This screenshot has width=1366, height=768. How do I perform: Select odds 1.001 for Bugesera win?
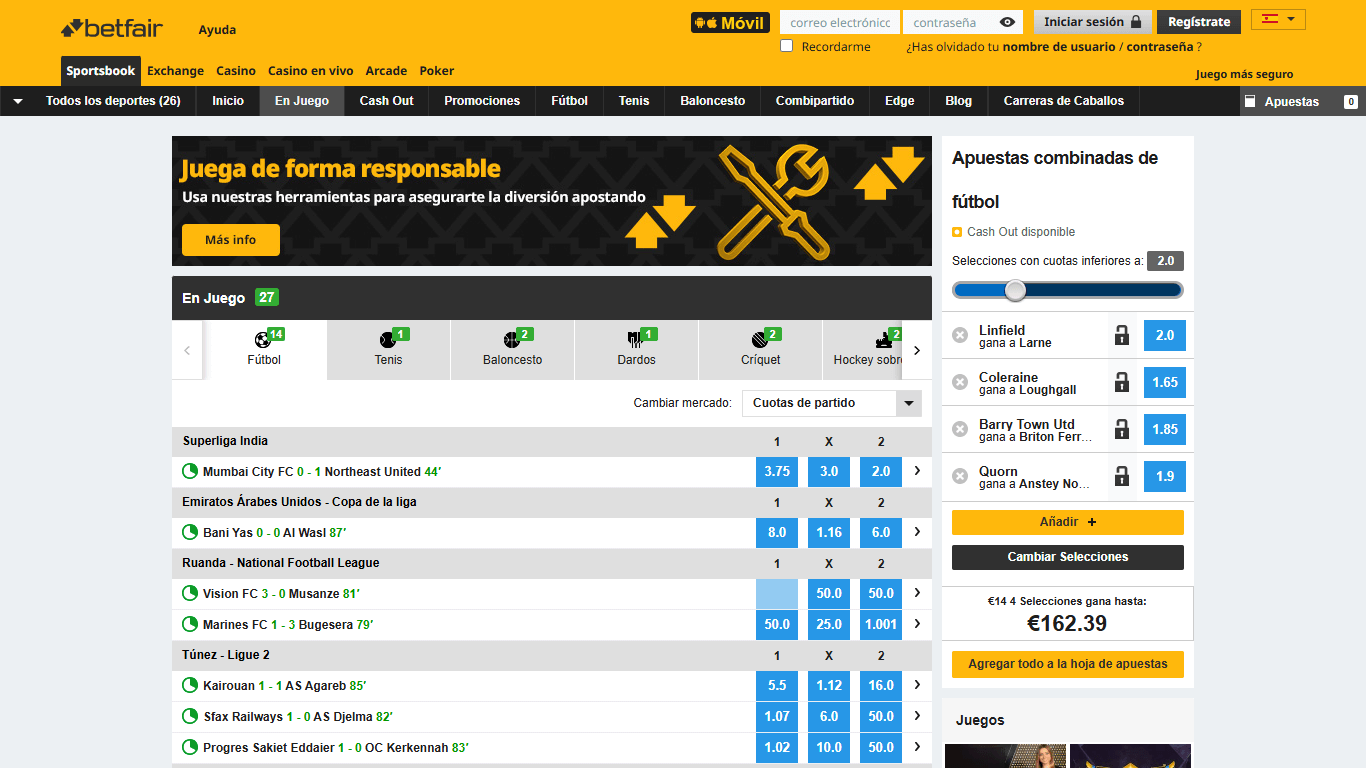[x=881, y=625]
